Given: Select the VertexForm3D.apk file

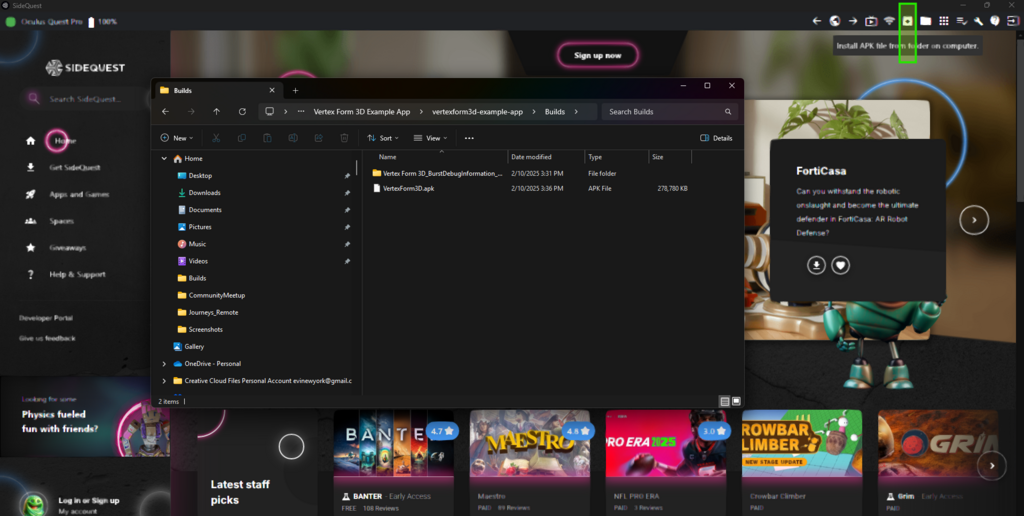Looking at the screenshot, I should 408,188.
